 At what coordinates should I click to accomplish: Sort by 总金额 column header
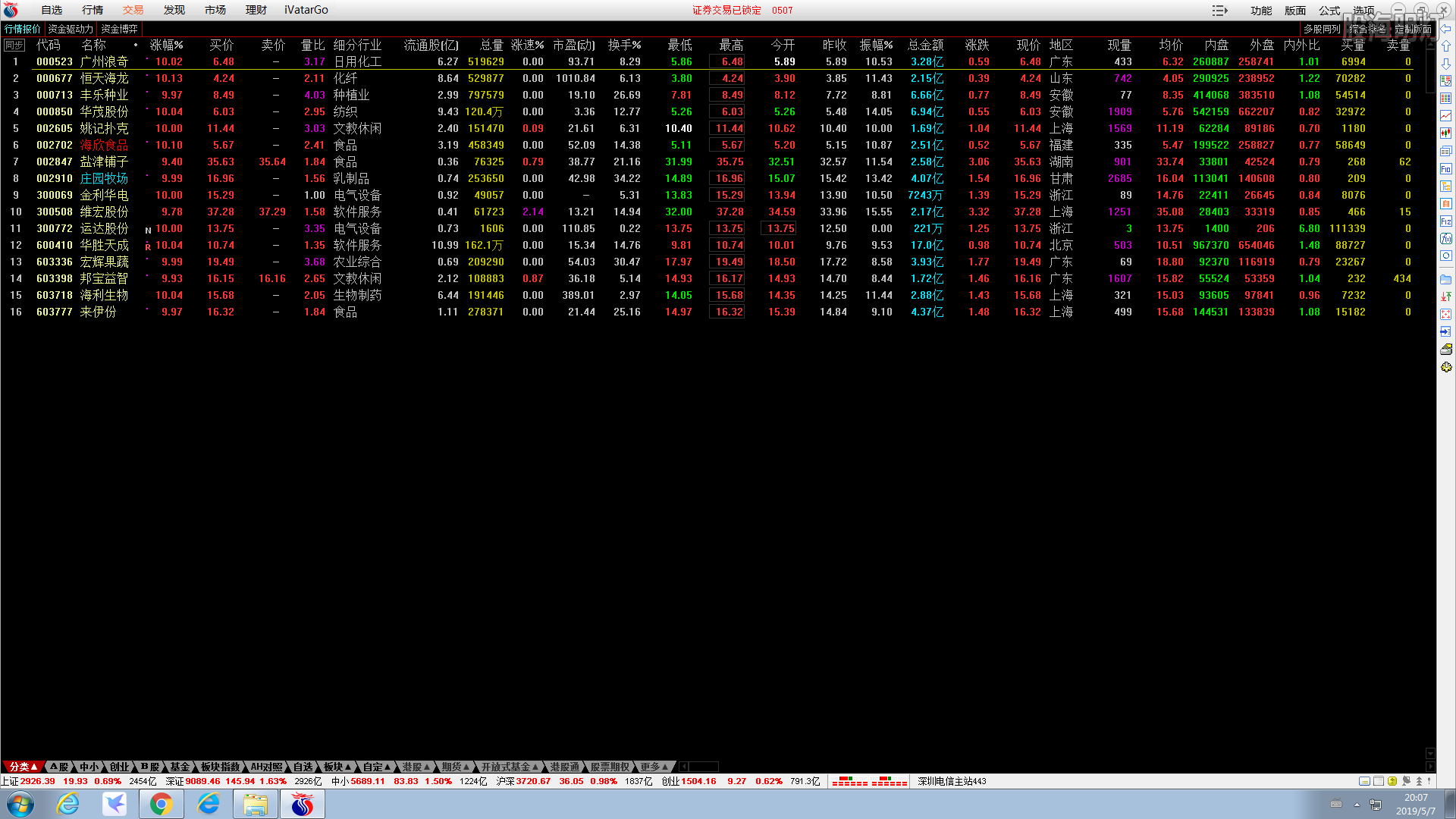tap(926, 45)
